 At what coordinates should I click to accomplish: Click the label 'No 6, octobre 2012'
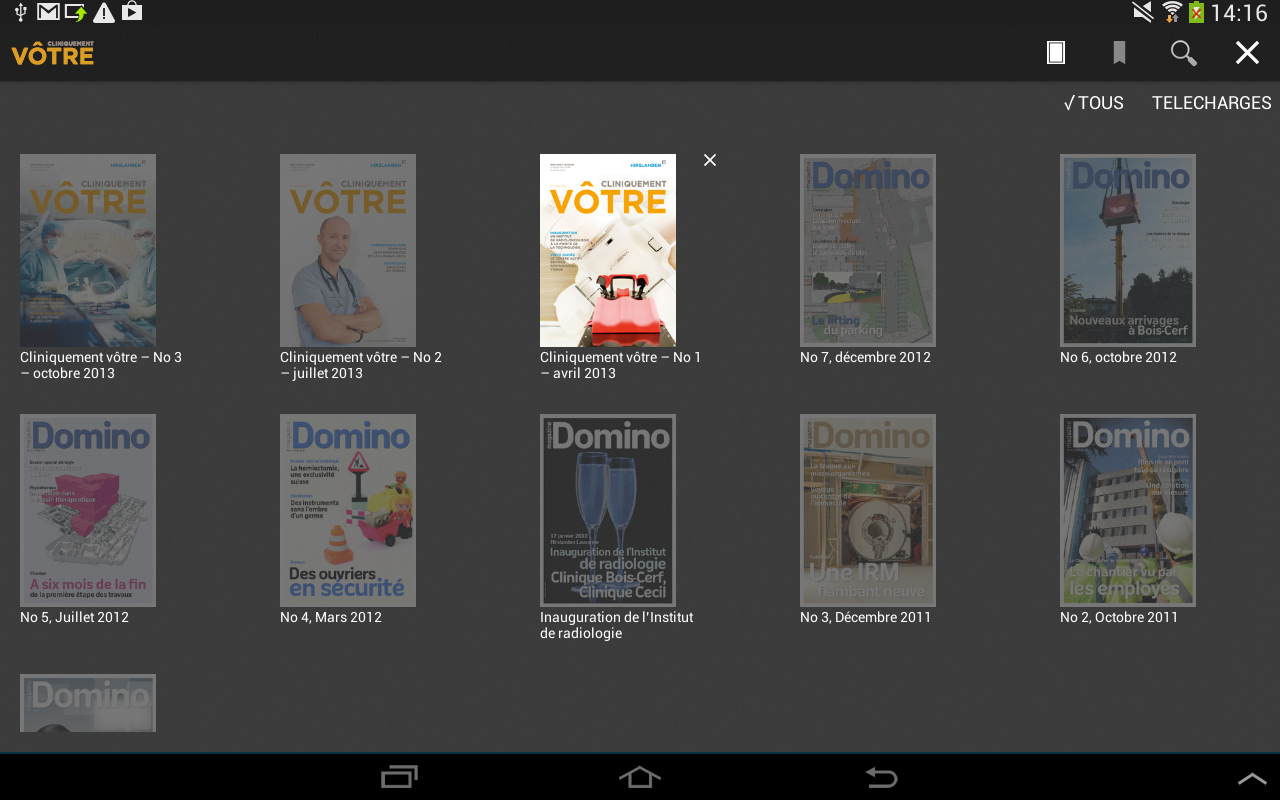pyautogui.click(x=1118, y=357)
